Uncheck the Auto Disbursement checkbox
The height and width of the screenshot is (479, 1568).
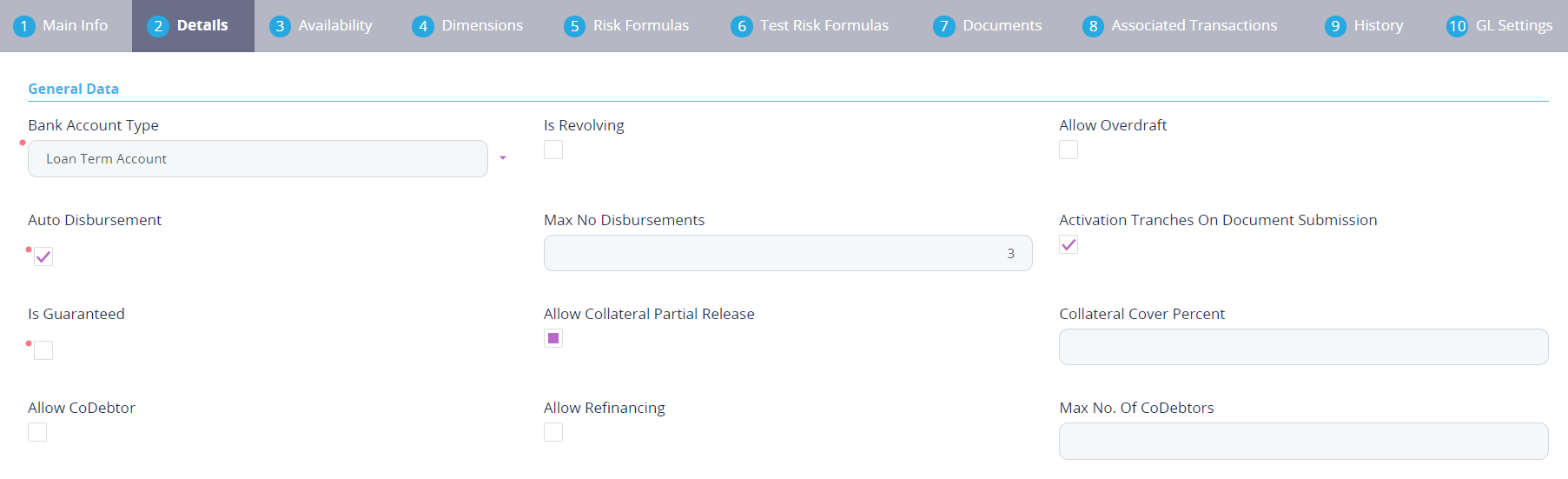pos(43,256)
